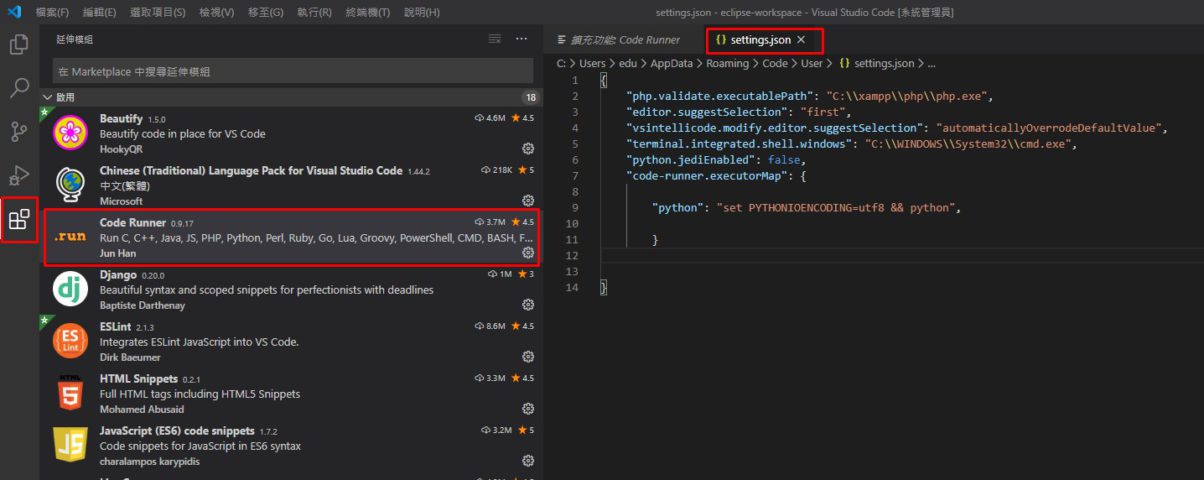Open the Beautify extension icon
1204x480 pixels.
[70, 133]
